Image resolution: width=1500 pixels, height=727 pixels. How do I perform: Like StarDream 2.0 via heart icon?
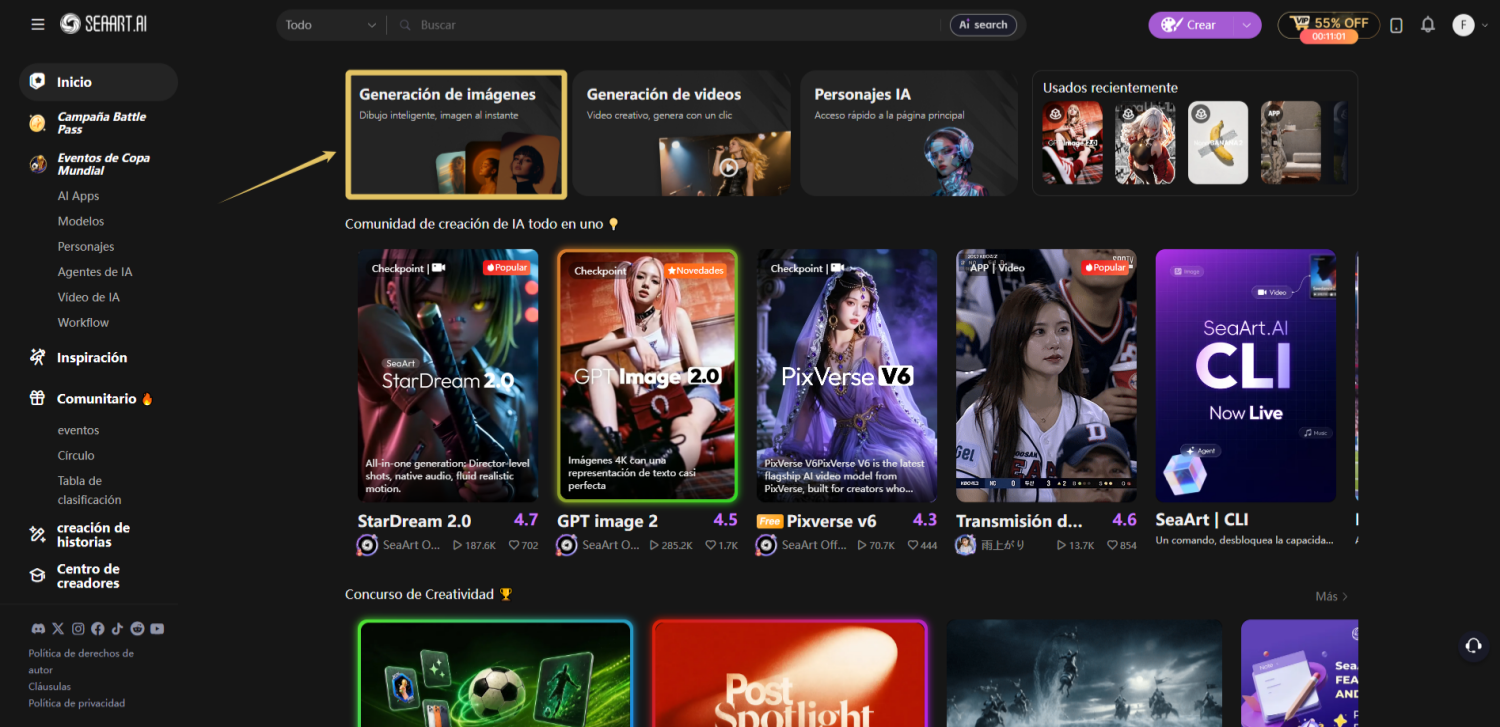coord(514,546)
